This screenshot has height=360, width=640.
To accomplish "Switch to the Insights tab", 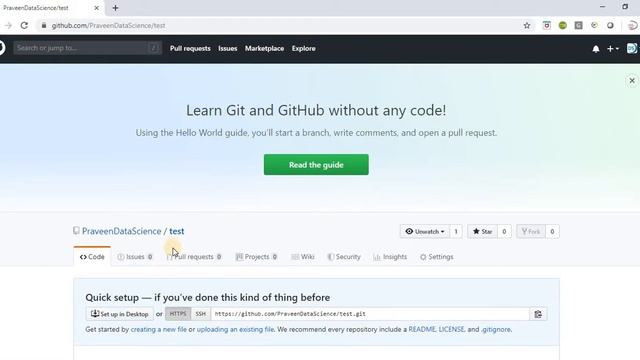I will [390, 257].
